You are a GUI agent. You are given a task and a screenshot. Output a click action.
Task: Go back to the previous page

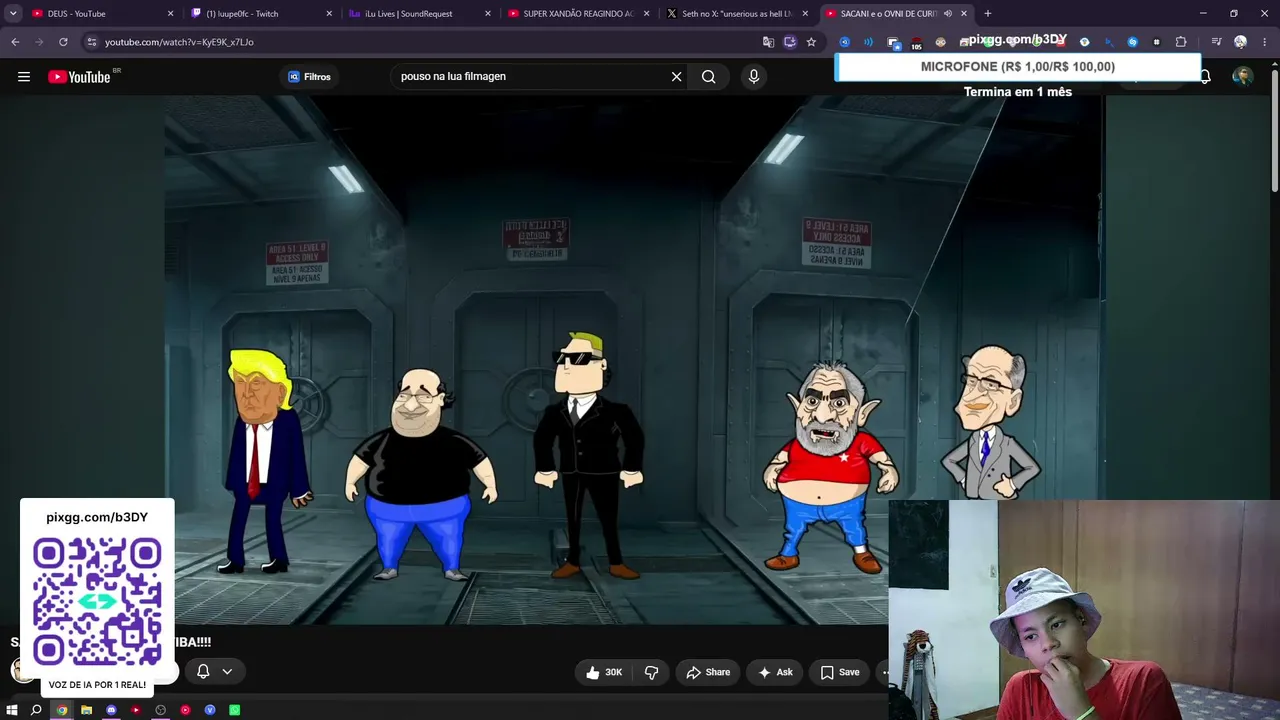15,42
